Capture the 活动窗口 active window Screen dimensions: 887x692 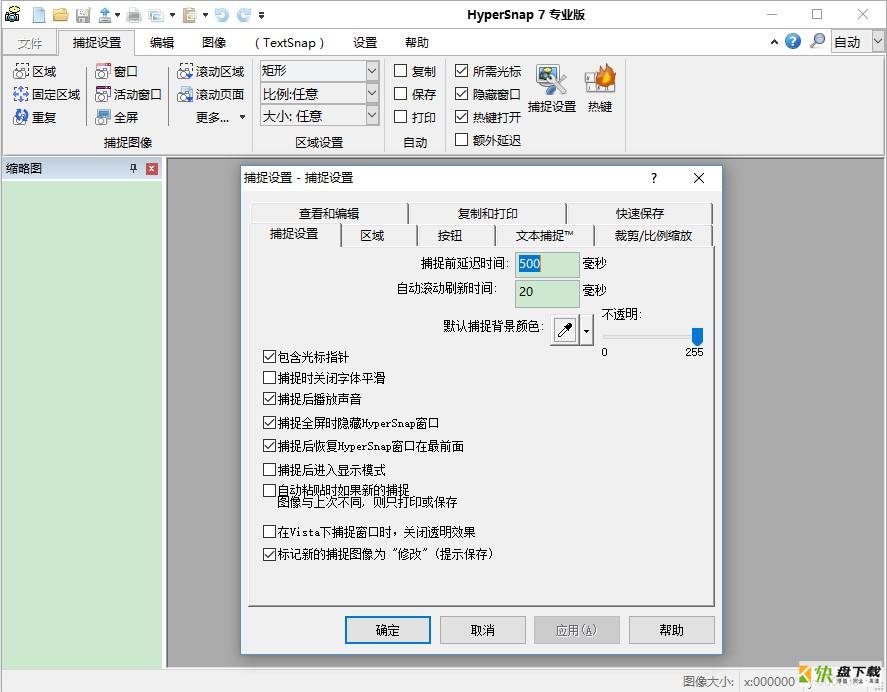(128, 94)
